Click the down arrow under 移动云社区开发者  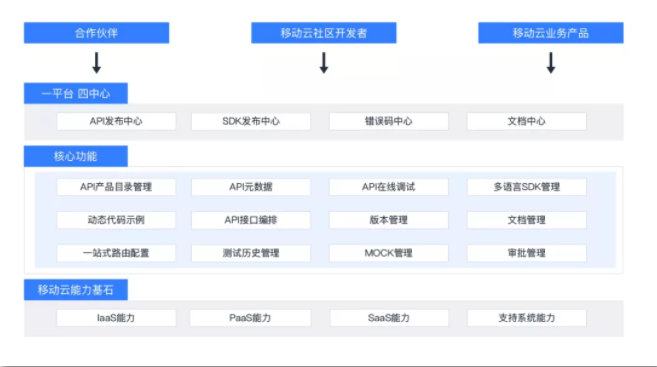pyautogui.click(x=323, y=63)
